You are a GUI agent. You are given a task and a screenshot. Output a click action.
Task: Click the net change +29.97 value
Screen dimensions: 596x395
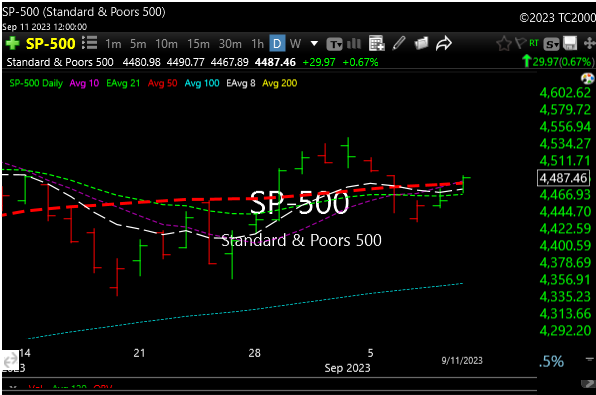319,62
